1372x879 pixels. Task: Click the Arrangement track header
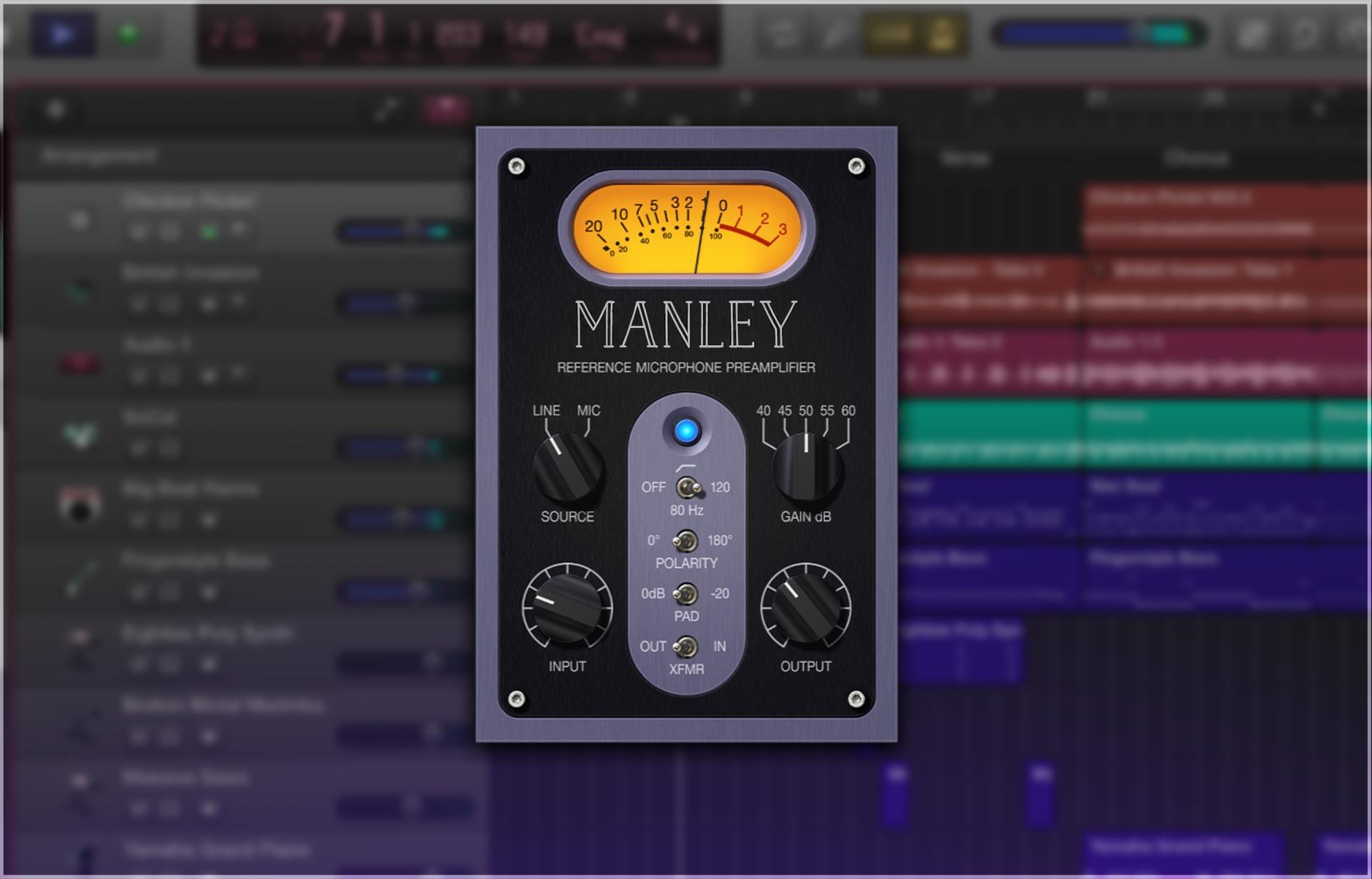coord(239,156)
